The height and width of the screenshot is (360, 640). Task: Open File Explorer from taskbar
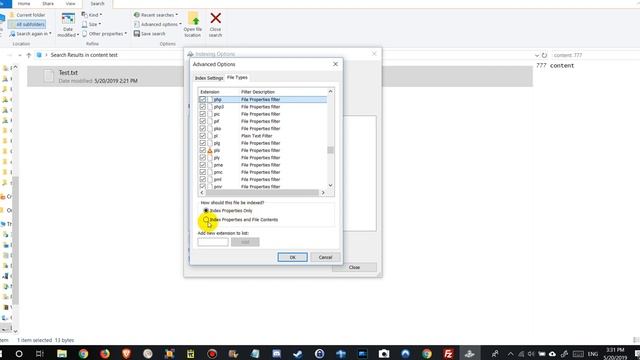pyautogui.click(x=62, y=353)
